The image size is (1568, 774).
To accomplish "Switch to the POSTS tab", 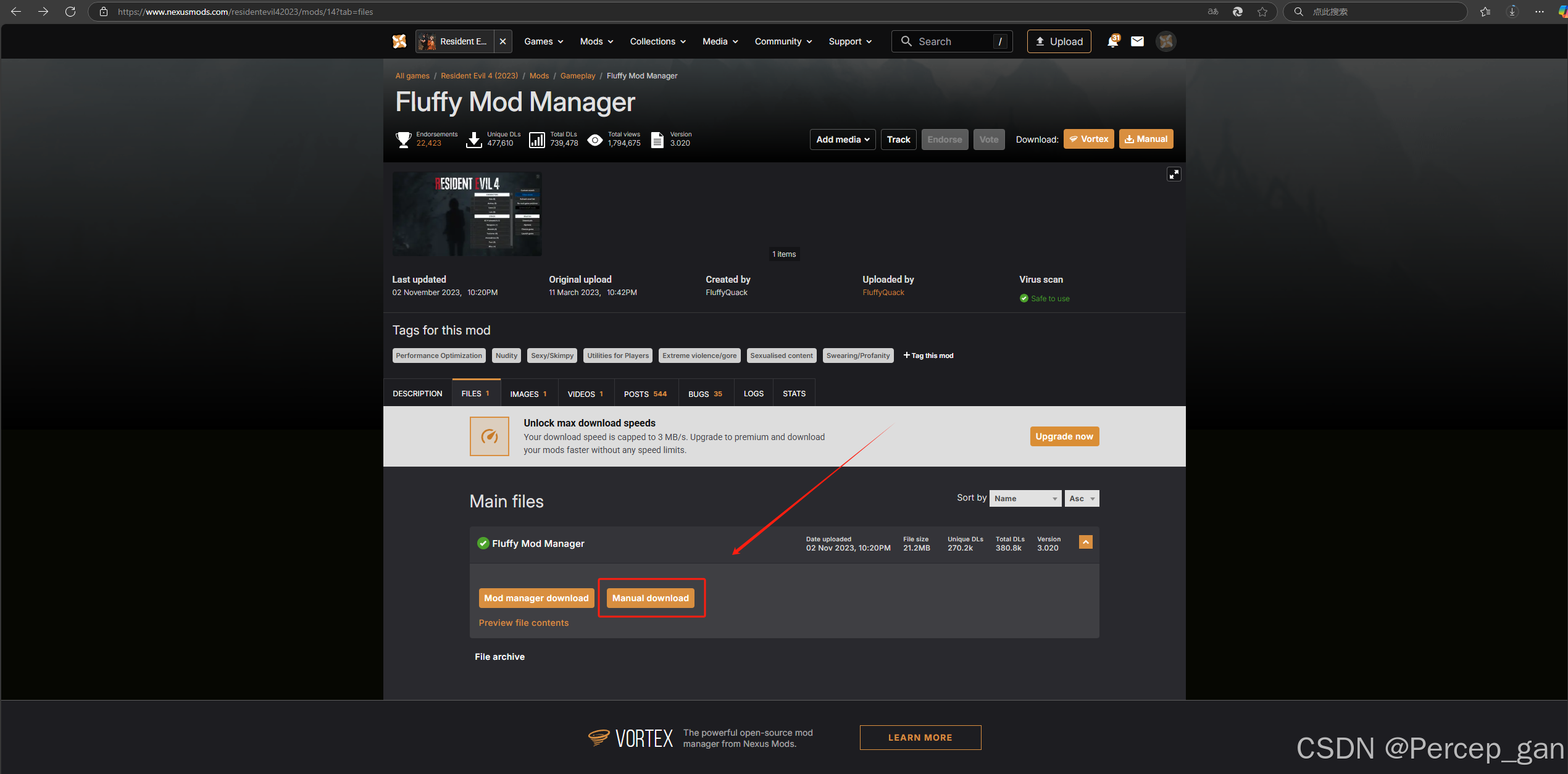I will (x=644, y=394).
